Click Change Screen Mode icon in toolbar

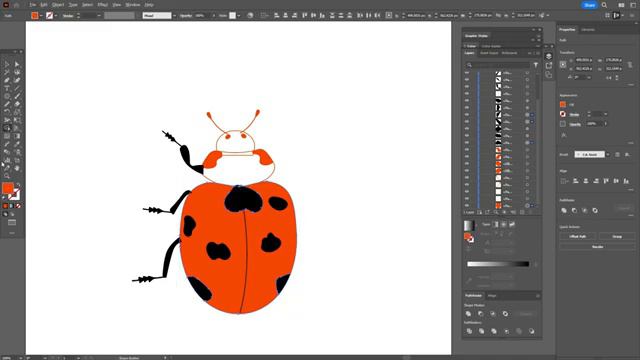(x=12, y=222)
